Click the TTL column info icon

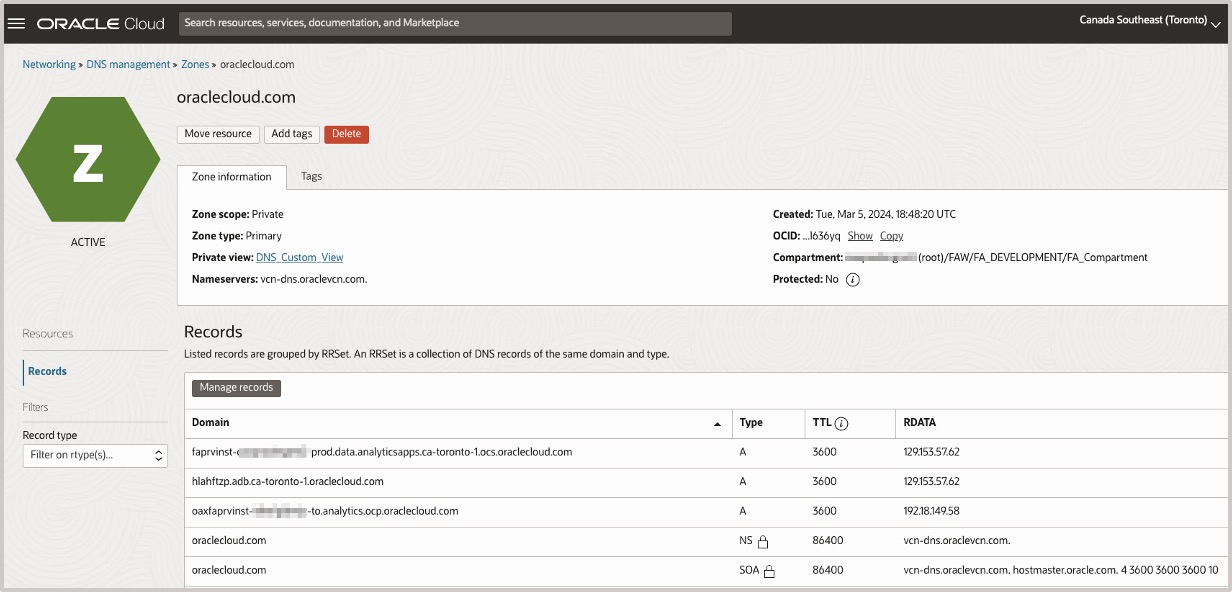point(842,423)
